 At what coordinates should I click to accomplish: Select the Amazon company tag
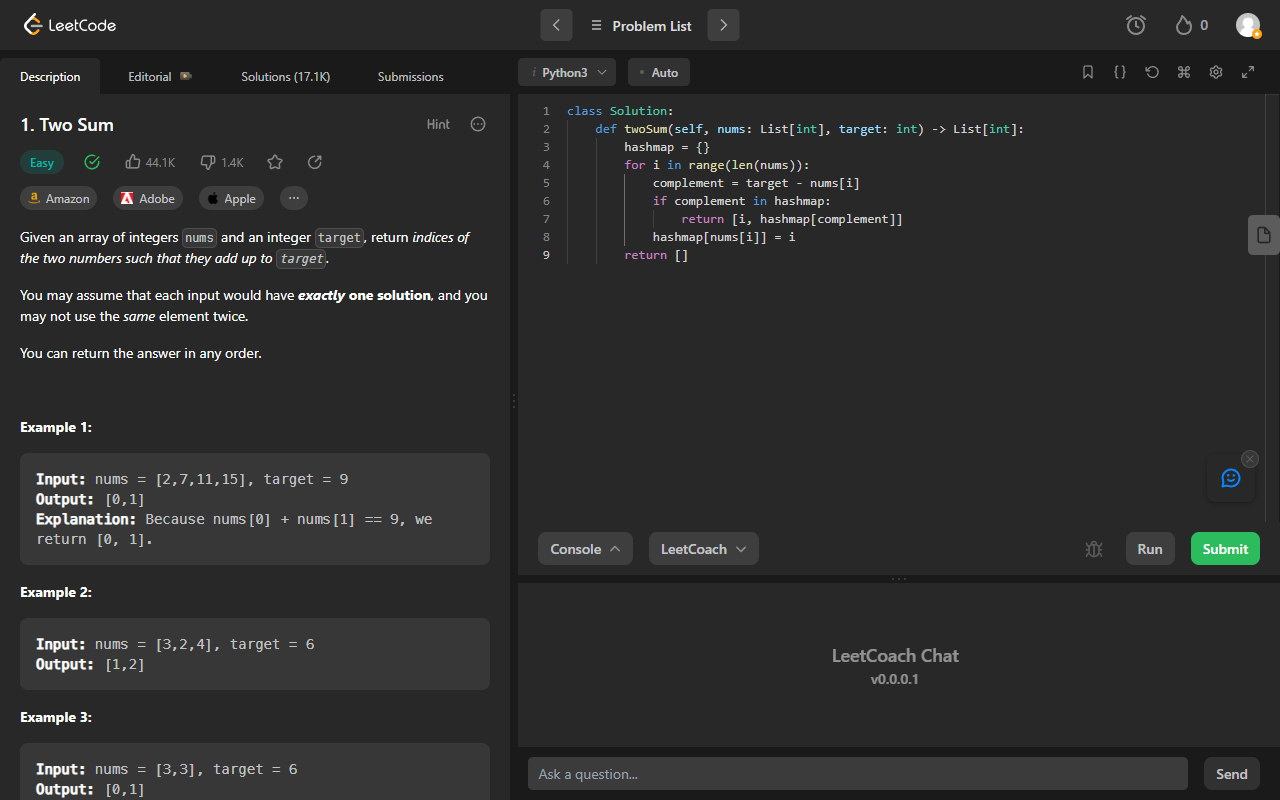(x=58, y=198)
